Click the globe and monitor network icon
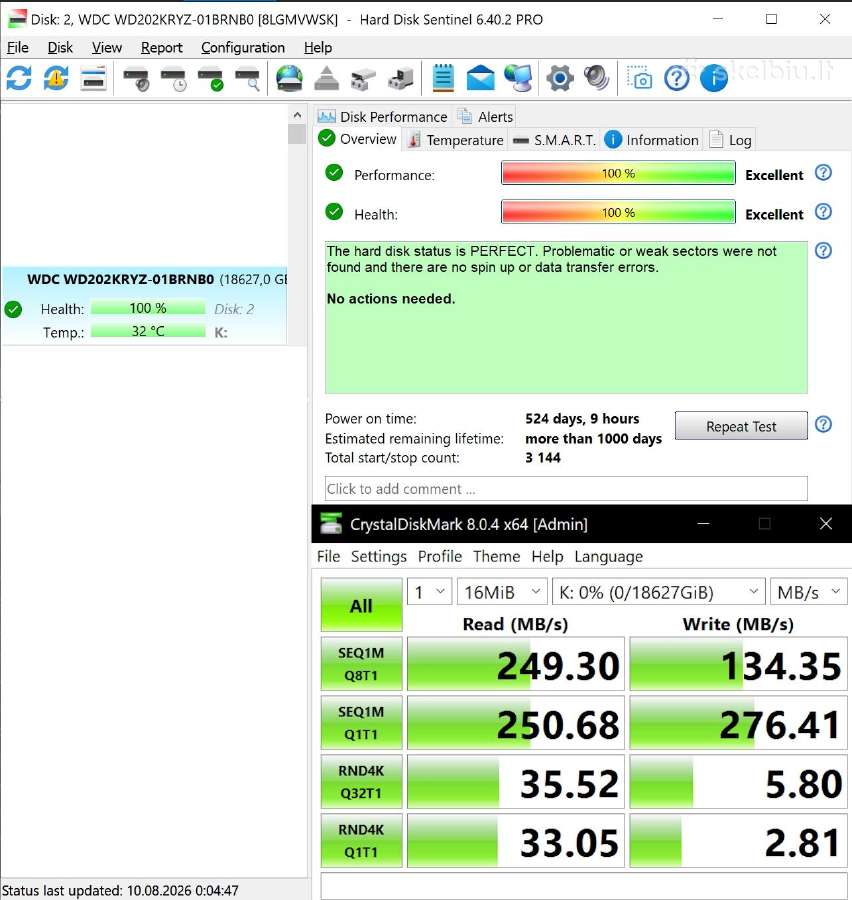Image resolution: width=852 pixels, height=900 pixels. [x=518, y=77]
